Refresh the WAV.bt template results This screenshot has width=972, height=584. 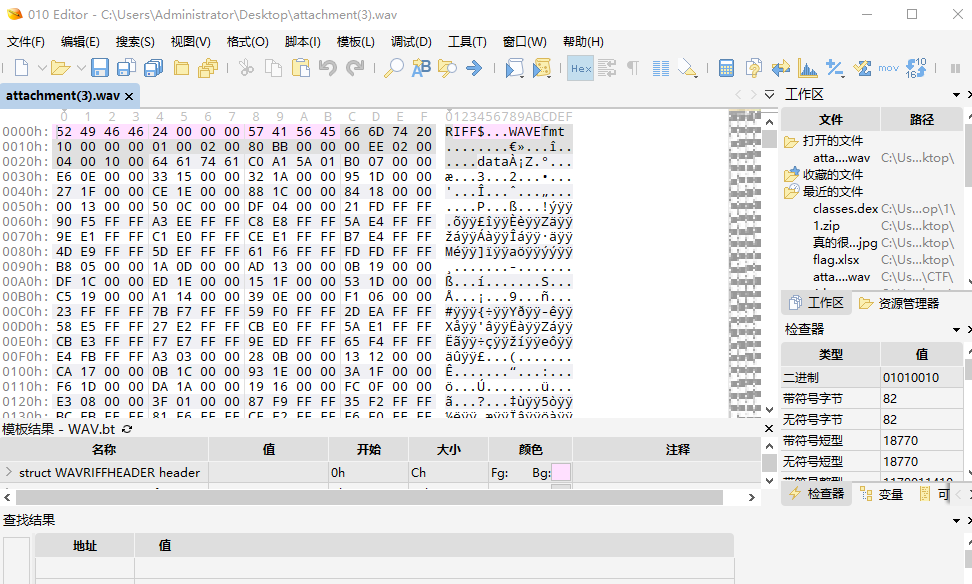(127, 427)
